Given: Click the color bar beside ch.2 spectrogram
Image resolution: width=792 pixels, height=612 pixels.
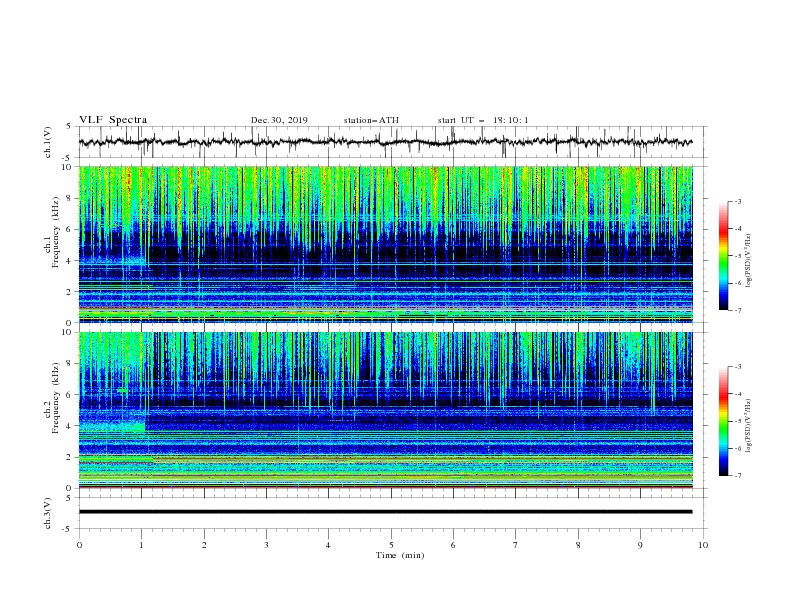Looking at the screenshot, I should [723, 421].
